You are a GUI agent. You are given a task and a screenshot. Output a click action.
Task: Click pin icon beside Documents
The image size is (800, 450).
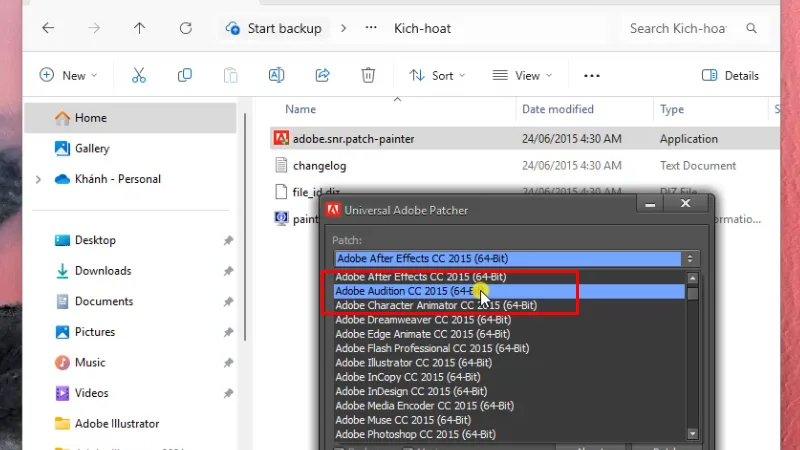pyautogui.click(x=228, y=302)
